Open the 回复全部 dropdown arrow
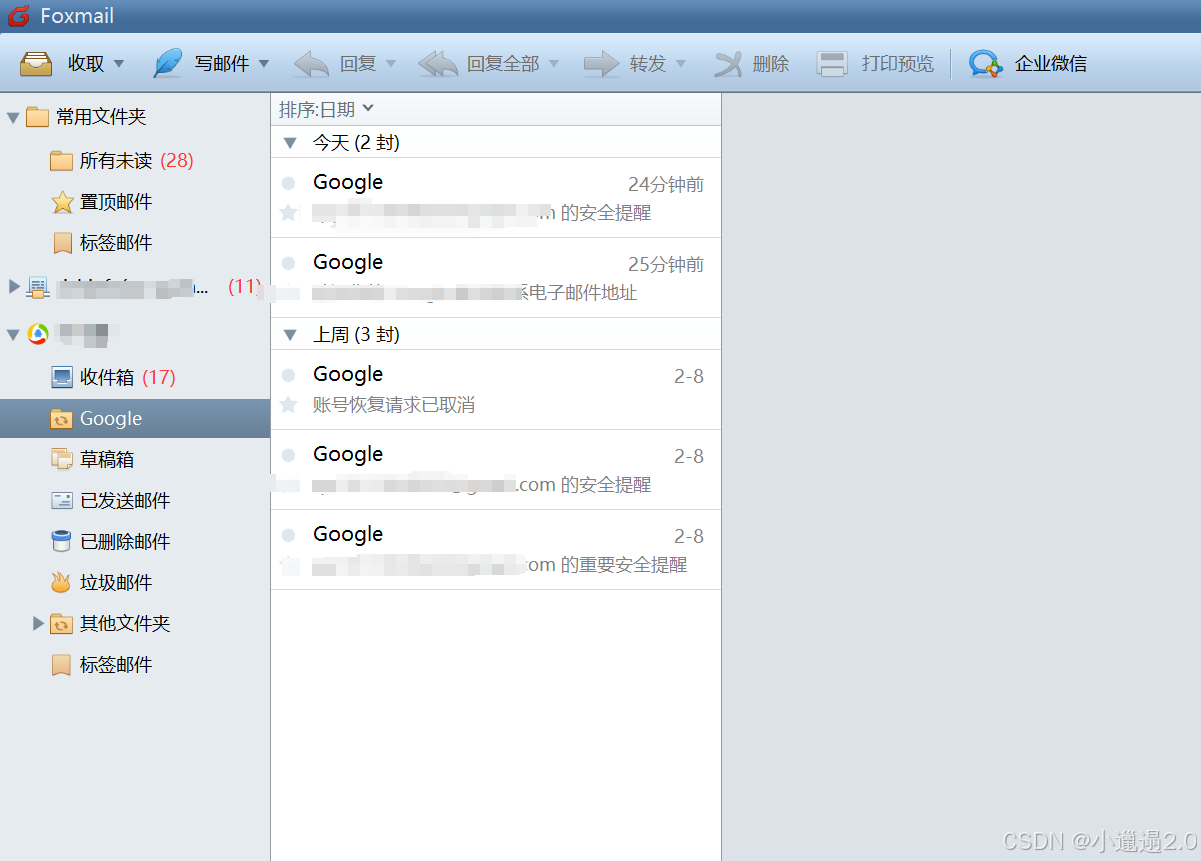Screen dimensions: 1201x861 pos(554,64)
